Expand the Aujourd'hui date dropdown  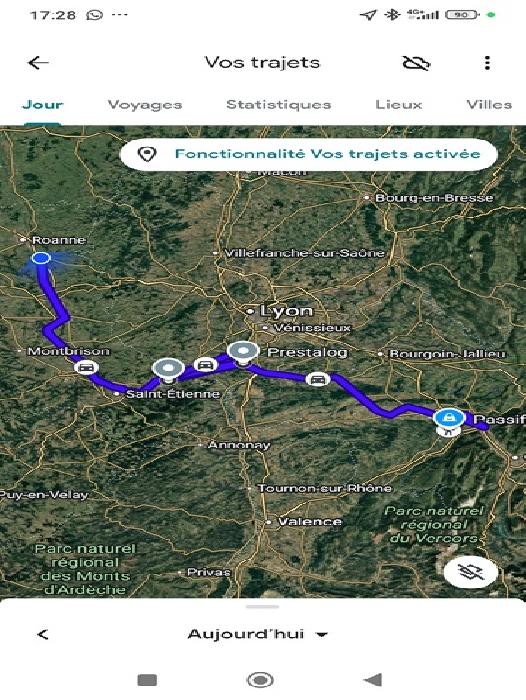[258, 634]
